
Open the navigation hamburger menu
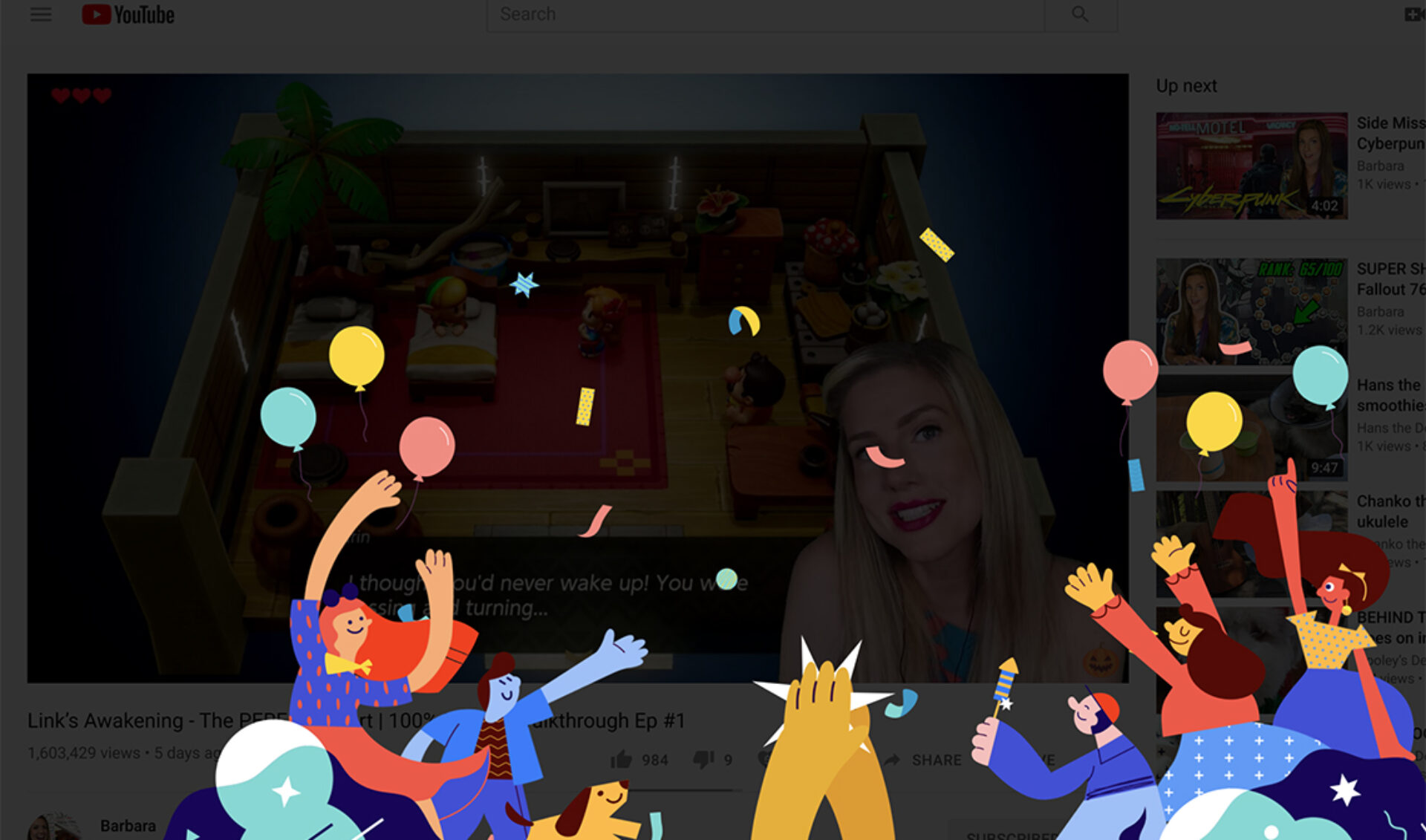pyautogui.click(x=41, y=14)
